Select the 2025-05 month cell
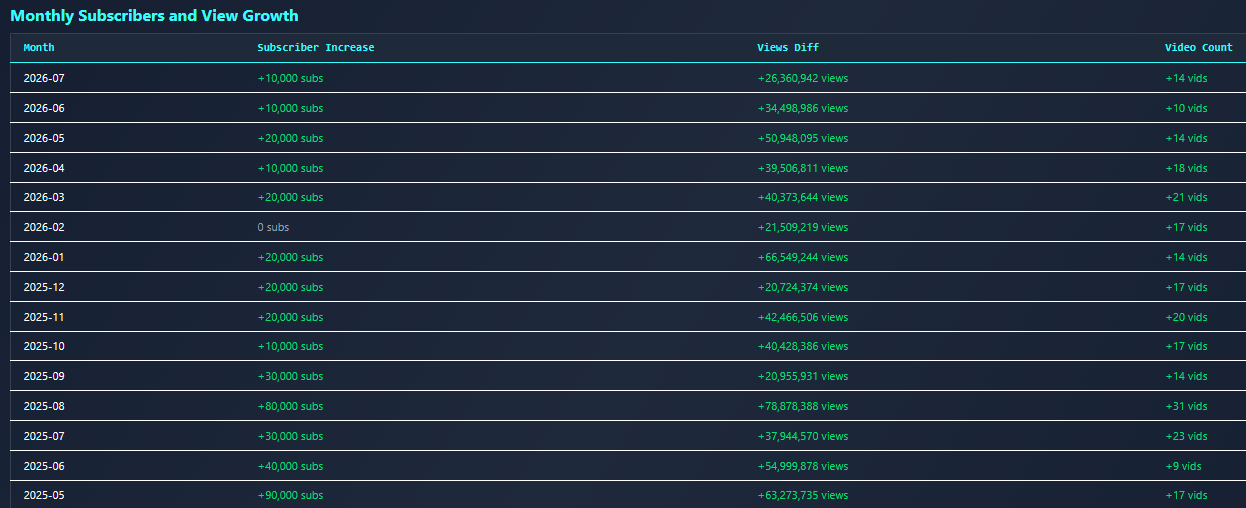Image resolution: width=1246 pixels, height=508 pixels. click(44, 495)
